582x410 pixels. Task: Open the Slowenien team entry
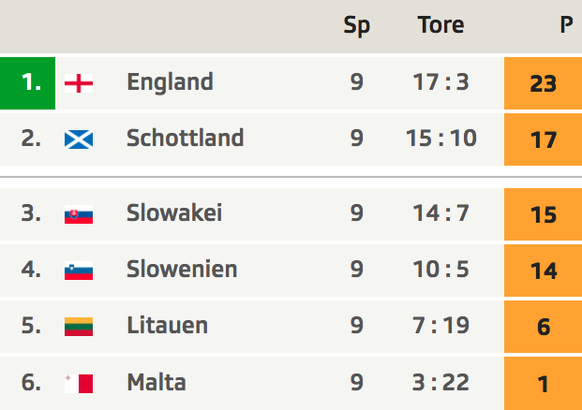pyautogui.click(x=182, y=269)
